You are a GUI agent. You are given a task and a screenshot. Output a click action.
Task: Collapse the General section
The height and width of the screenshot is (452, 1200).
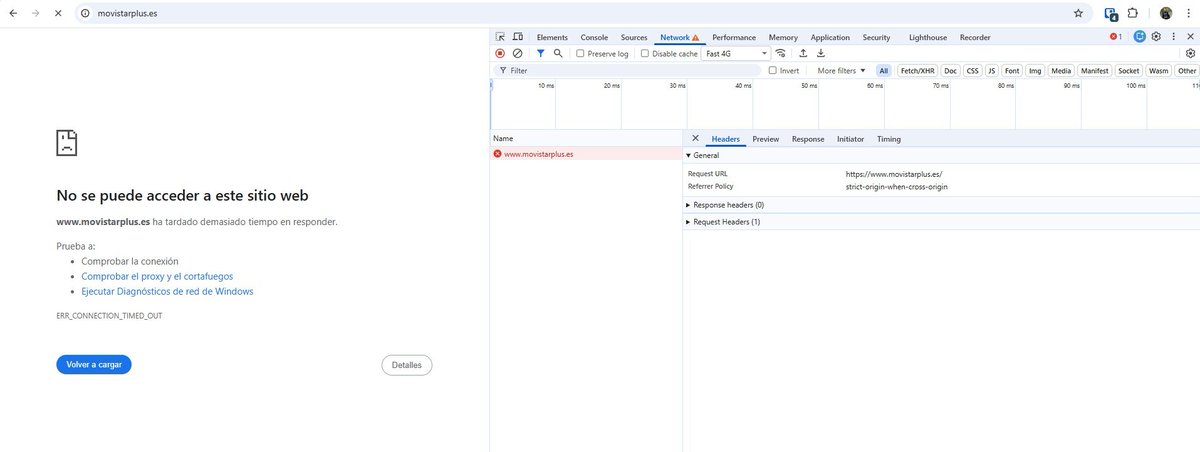(x=702, y=155)
